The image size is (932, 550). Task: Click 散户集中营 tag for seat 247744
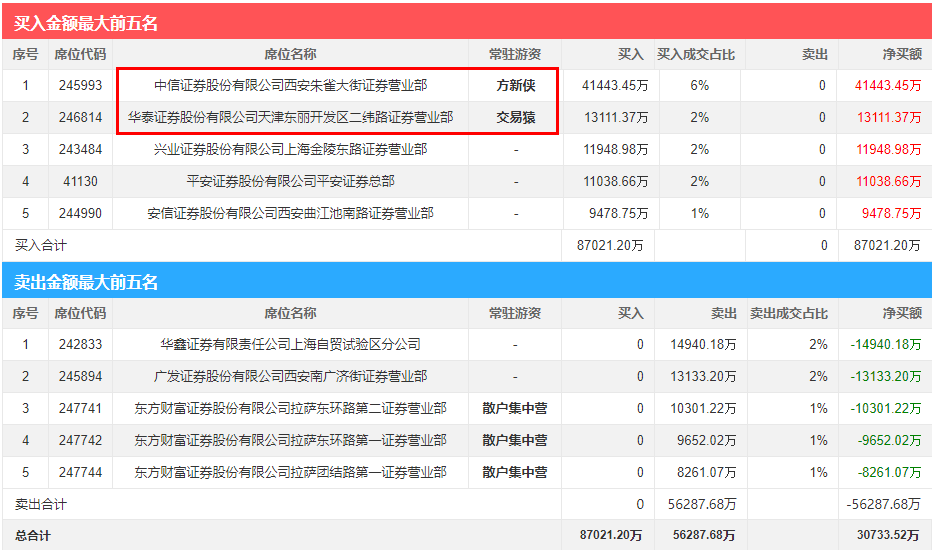click(515, 473)
